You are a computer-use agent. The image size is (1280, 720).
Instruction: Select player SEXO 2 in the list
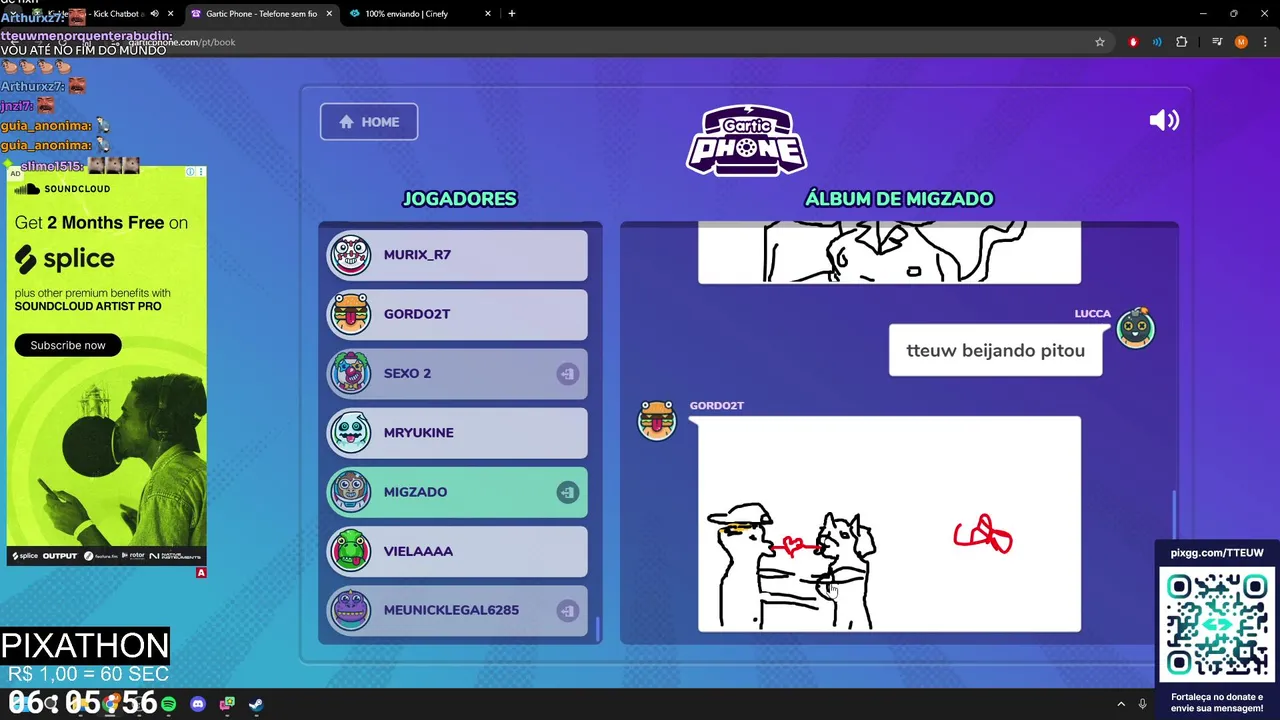[x=457, y=373]
